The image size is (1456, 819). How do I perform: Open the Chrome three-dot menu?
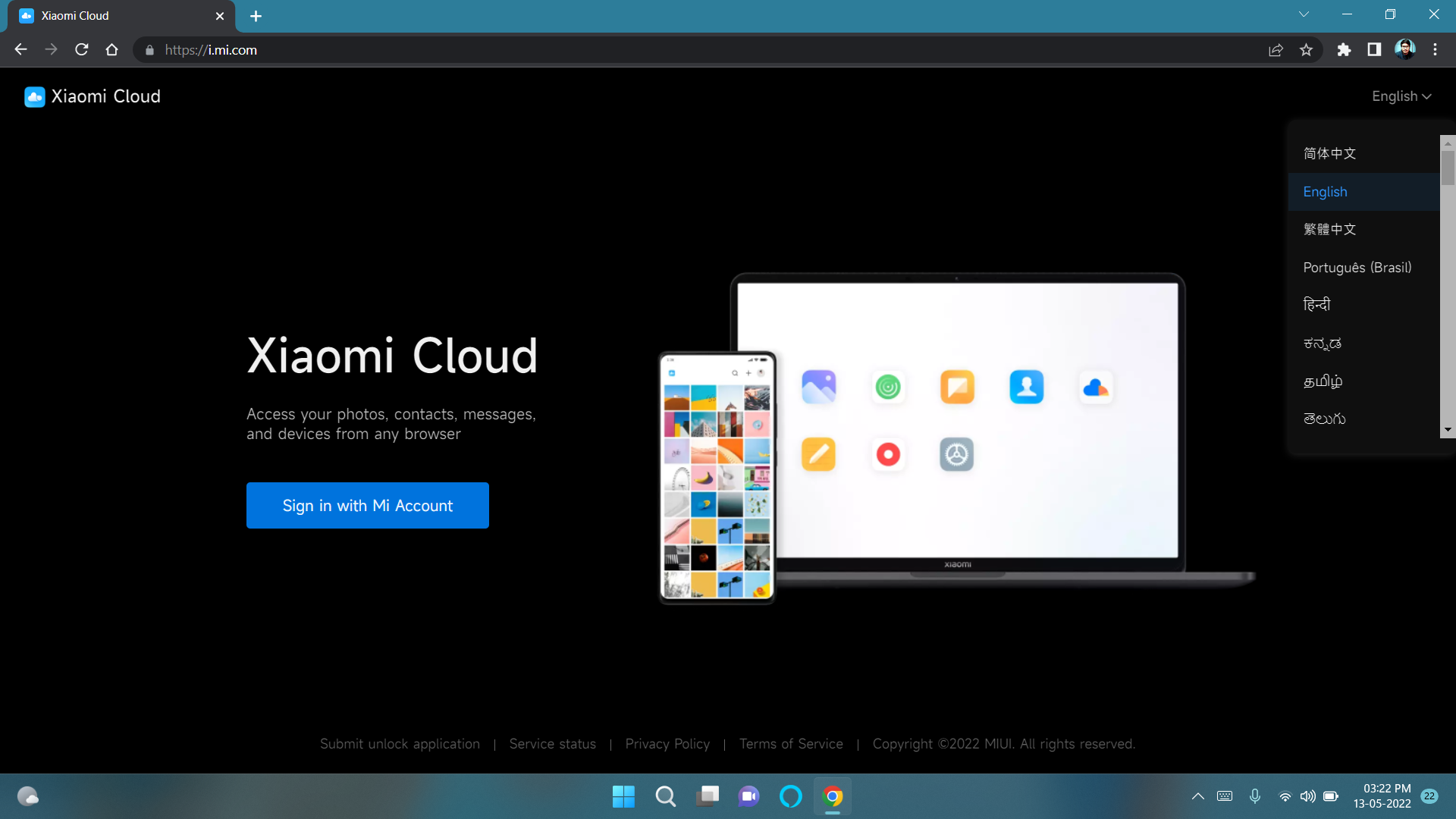[x=1436, y=49]
